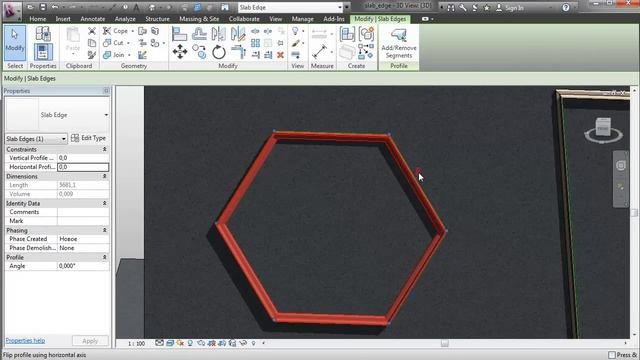Switch to the Collaborate tab

[x=244, y=19]
